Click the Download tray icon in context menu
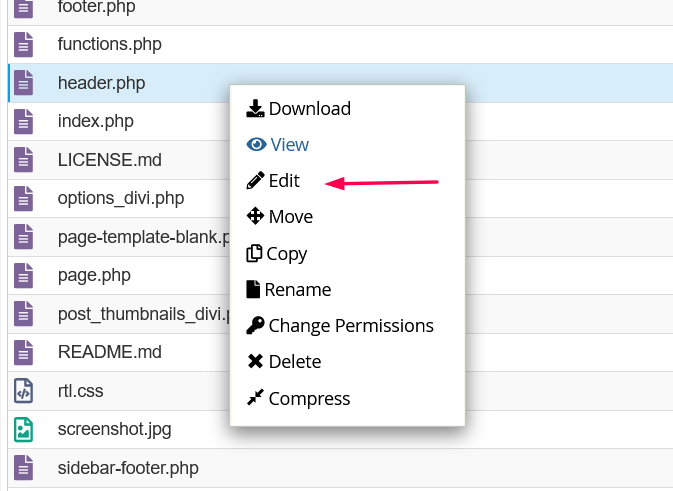Image resolution: width=673 pixels, height=491 pixels. pos(255,109)
